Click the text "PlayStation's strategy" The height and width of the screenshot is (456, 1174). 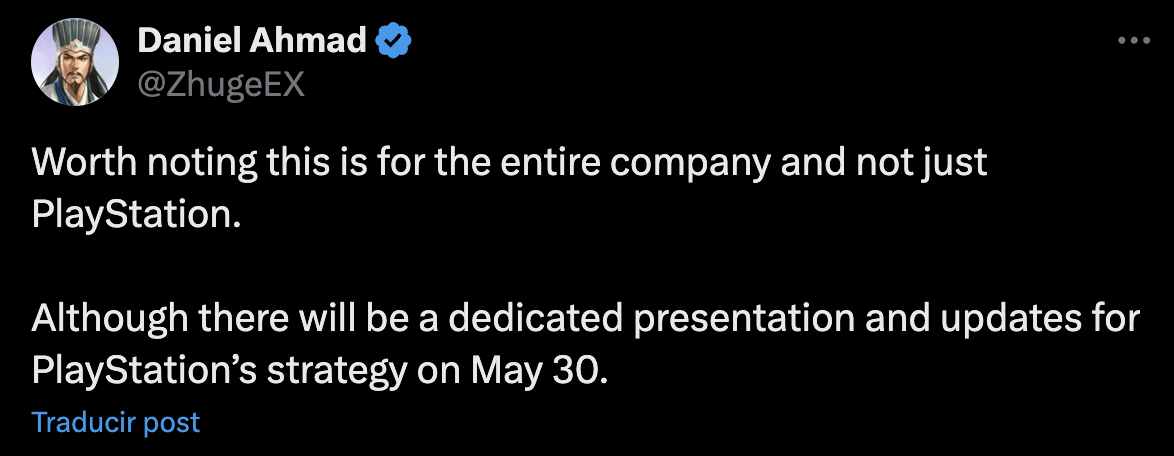220,371
